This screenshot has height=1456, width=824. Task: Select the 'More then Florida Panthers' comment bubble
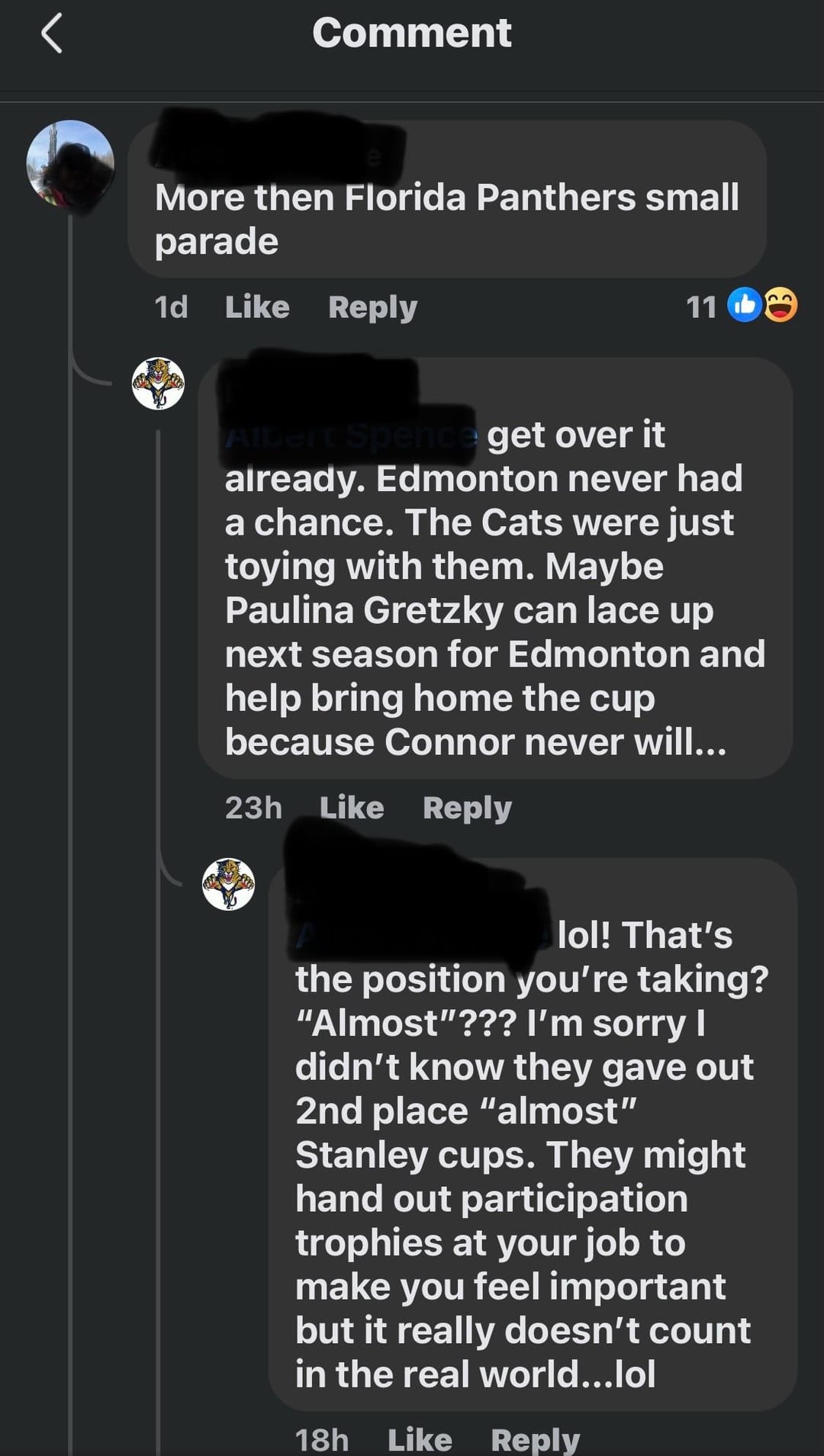pyautogui.click(x=447, y=198)
